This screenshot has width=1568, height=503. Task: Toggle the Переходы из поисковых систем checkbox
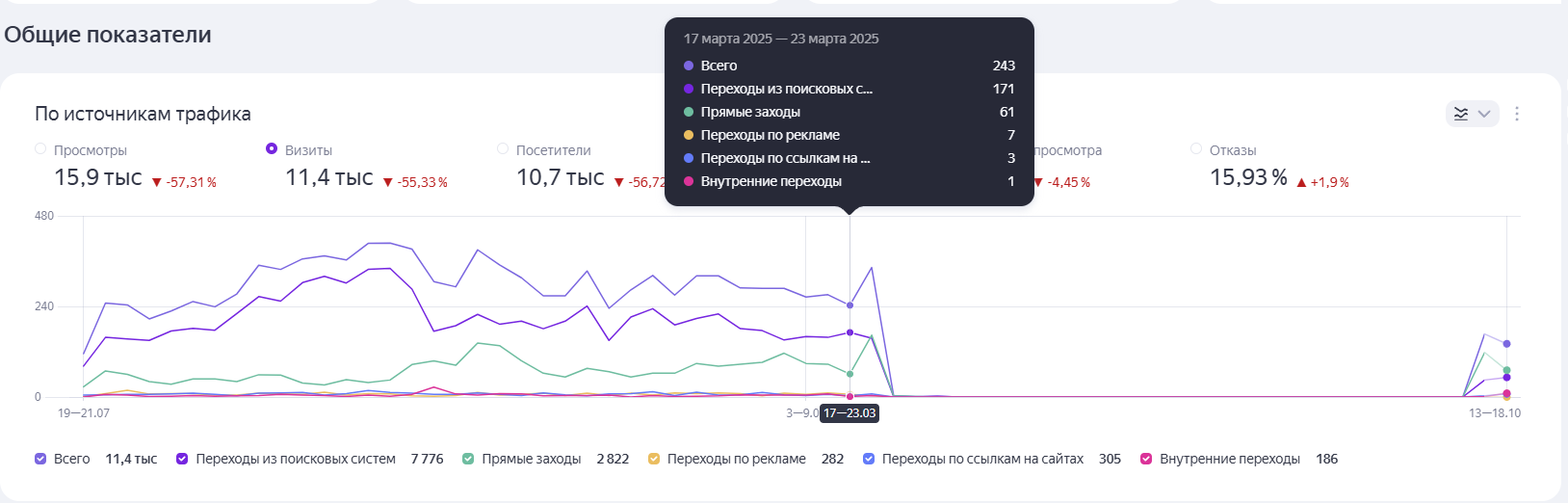click(182, 459)
